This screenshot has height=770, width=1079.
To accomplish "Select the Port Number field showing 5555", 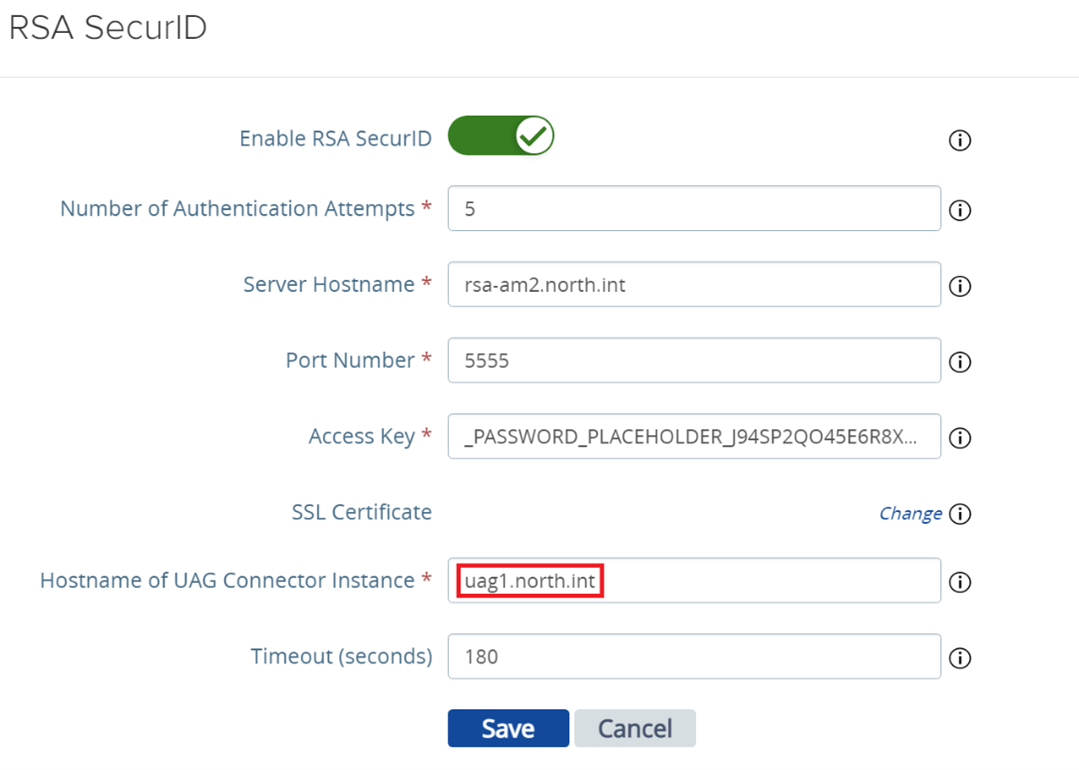I will 693,360.
